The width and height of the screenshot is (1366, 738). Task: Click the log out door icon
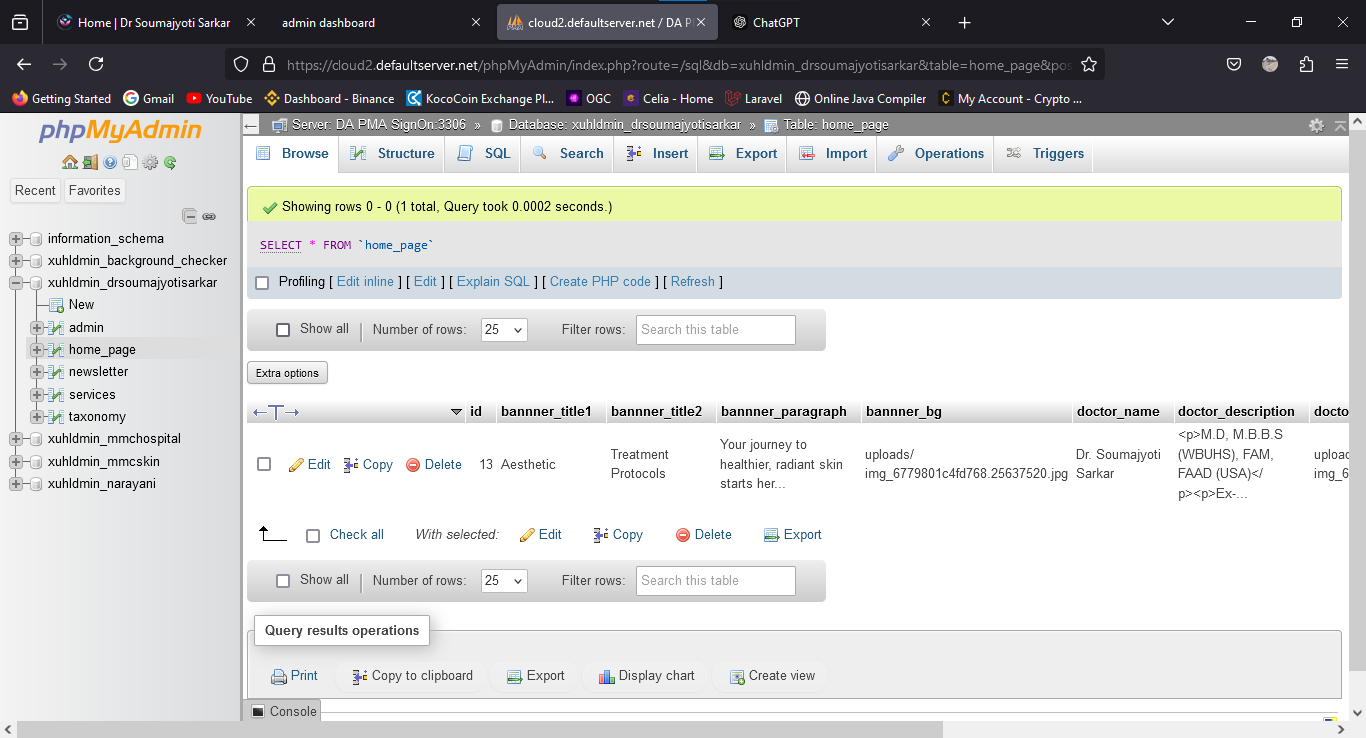pos(90,162)
